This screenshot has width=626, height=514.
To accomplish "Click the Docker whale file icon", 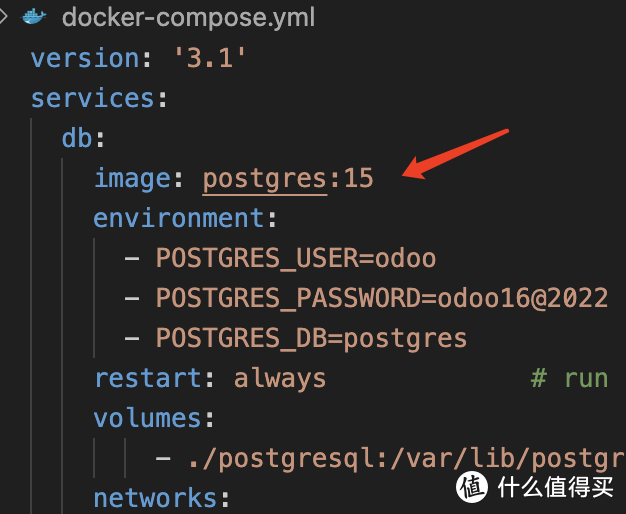I will tap(34, 16).
